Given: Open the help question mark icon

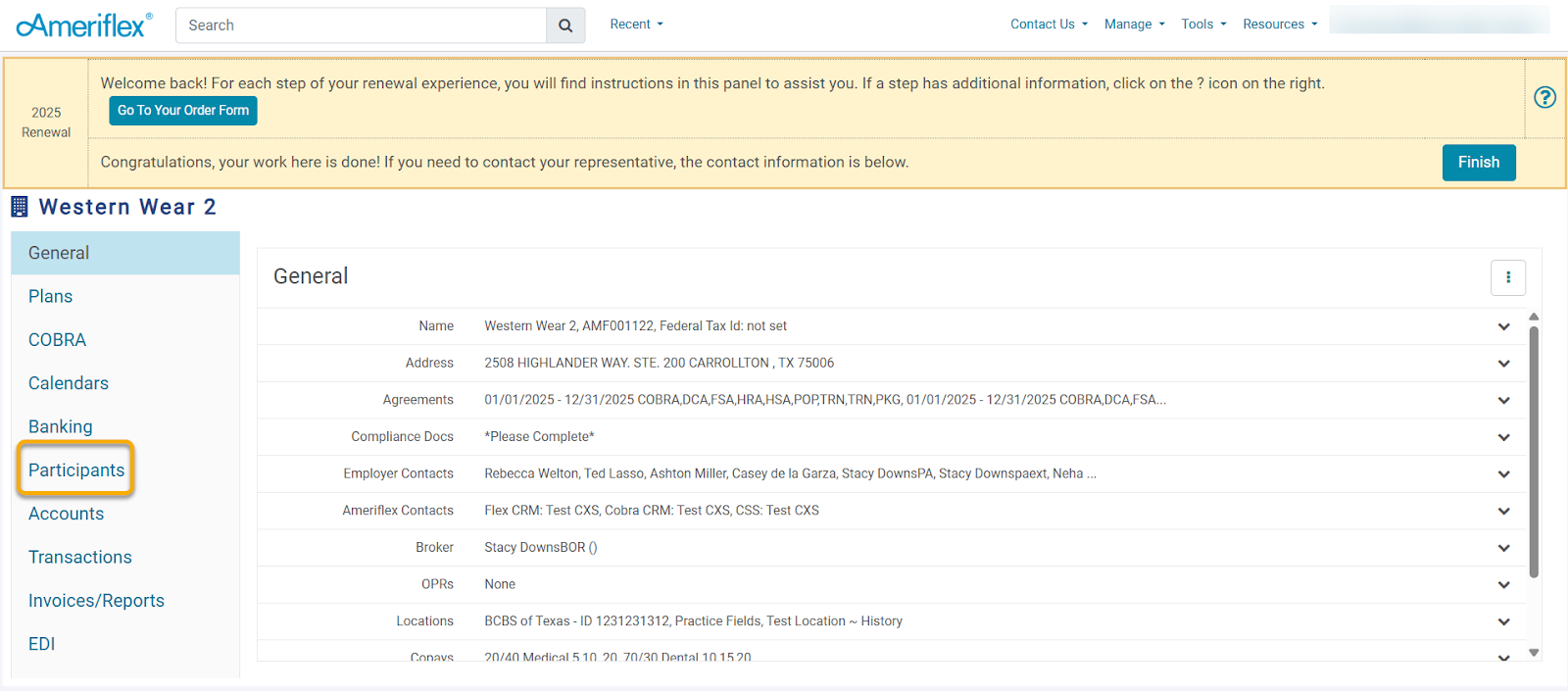Looking at the screenshot, I should (1544, 97).
